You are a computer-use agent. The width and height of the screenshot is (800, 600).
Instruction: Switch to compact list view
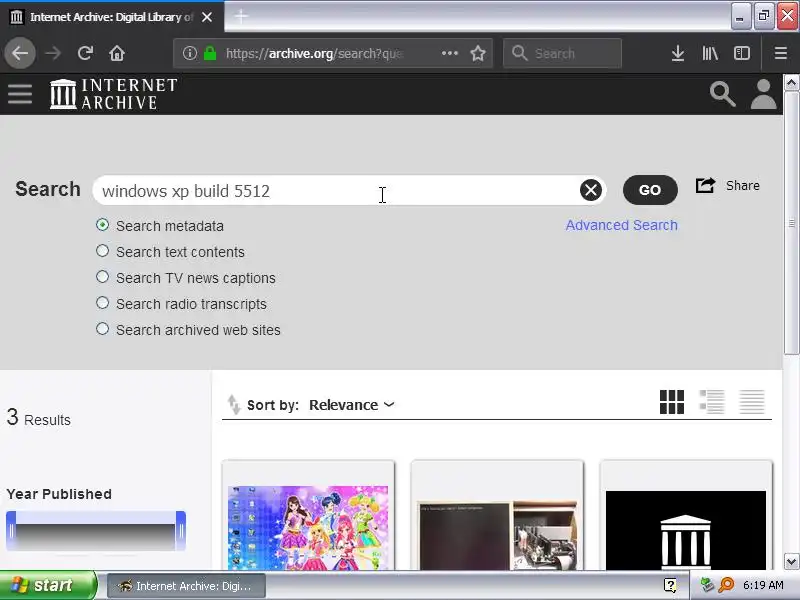752,402
